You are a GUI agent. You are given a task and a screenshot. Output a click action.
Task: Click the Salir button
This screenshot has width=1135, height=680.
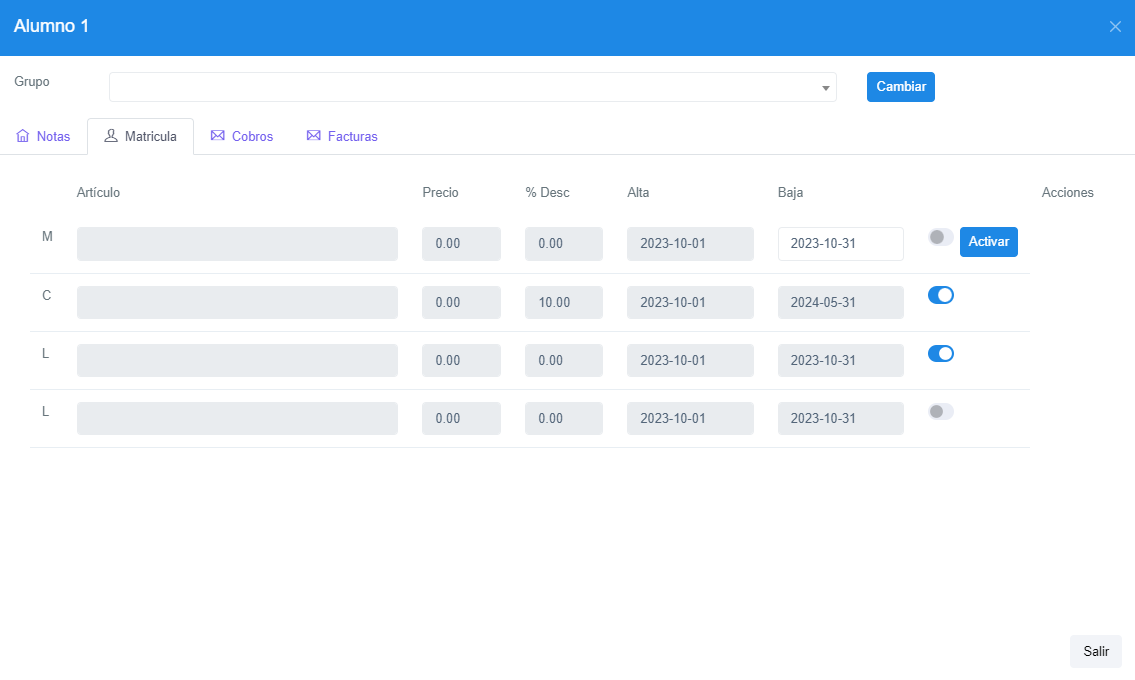click(x=1095, y=651)
